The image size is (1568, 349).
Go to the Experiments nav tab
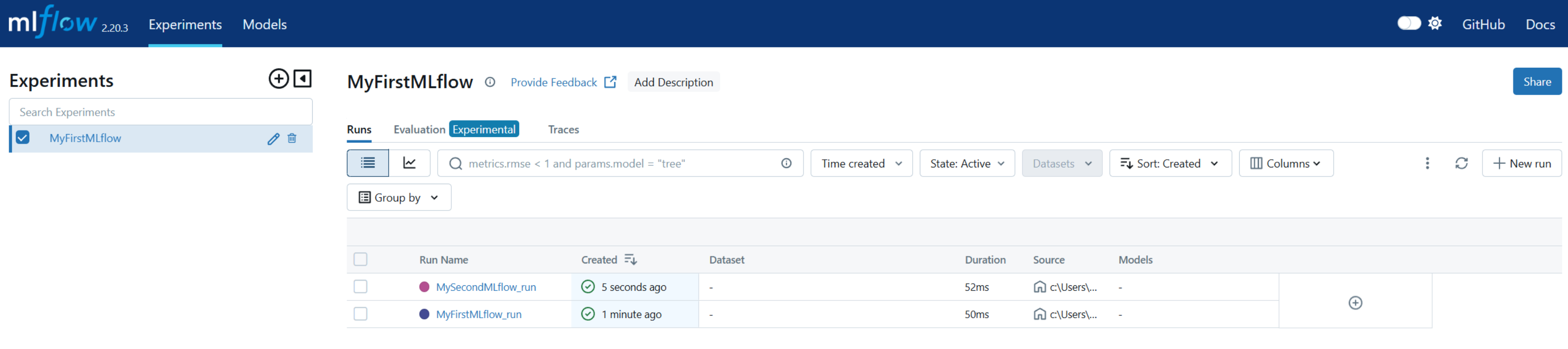click(185, 24)
